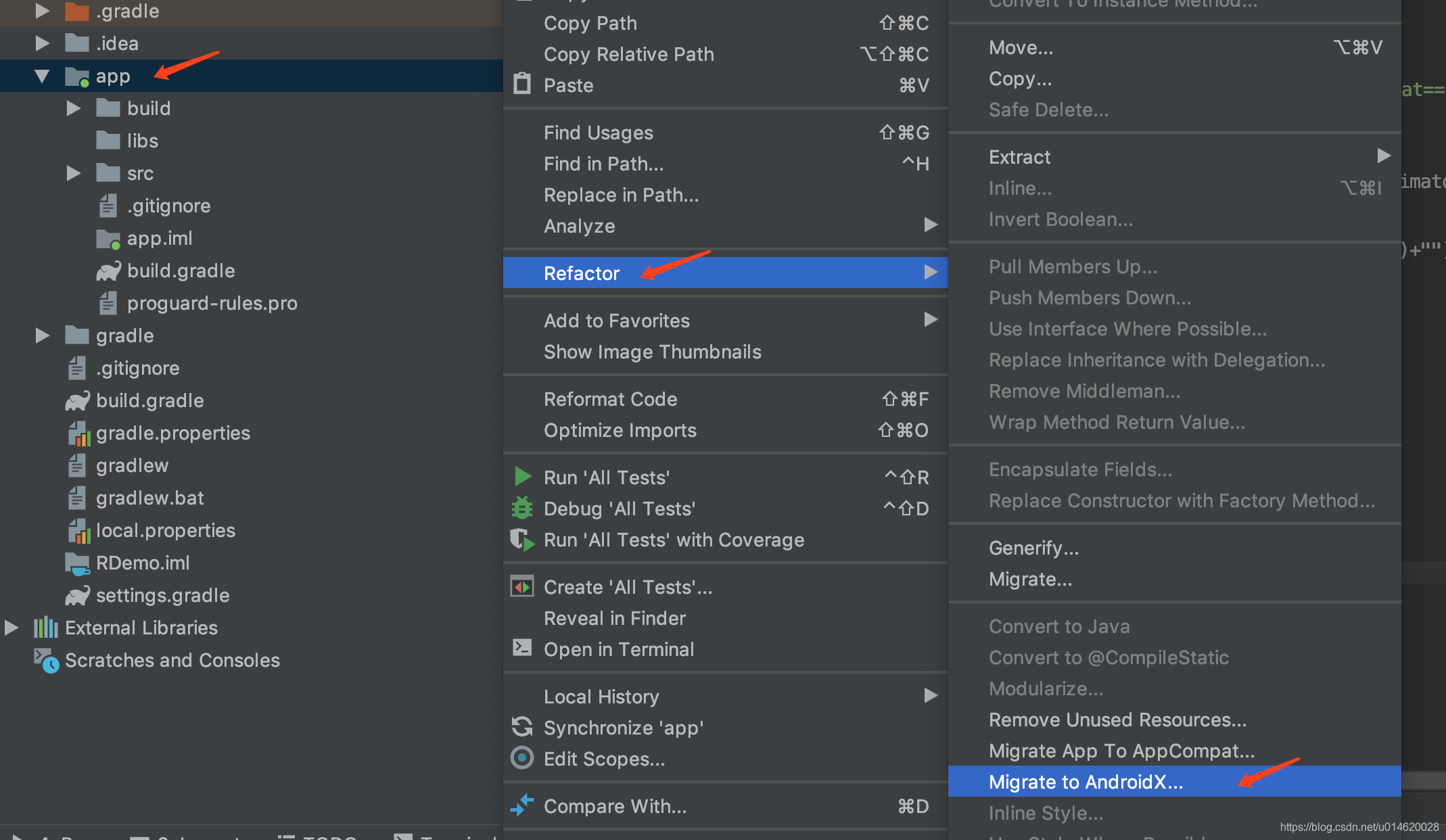The image size is (1446, 840).
Task: Expand the .idea folder node
Action: [x=42, y=43]
